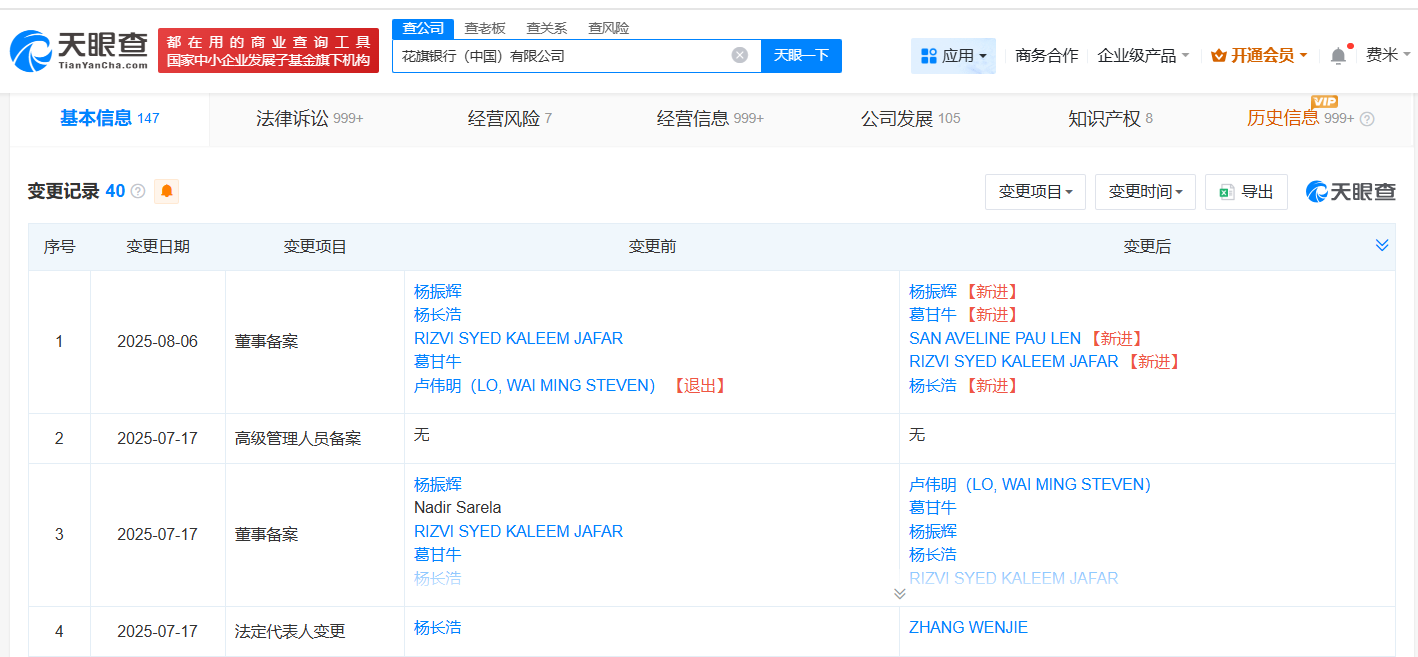Click Nadir Sarela text in row 3
Viewport: 1418px width, 657px height.
(458, 507)
